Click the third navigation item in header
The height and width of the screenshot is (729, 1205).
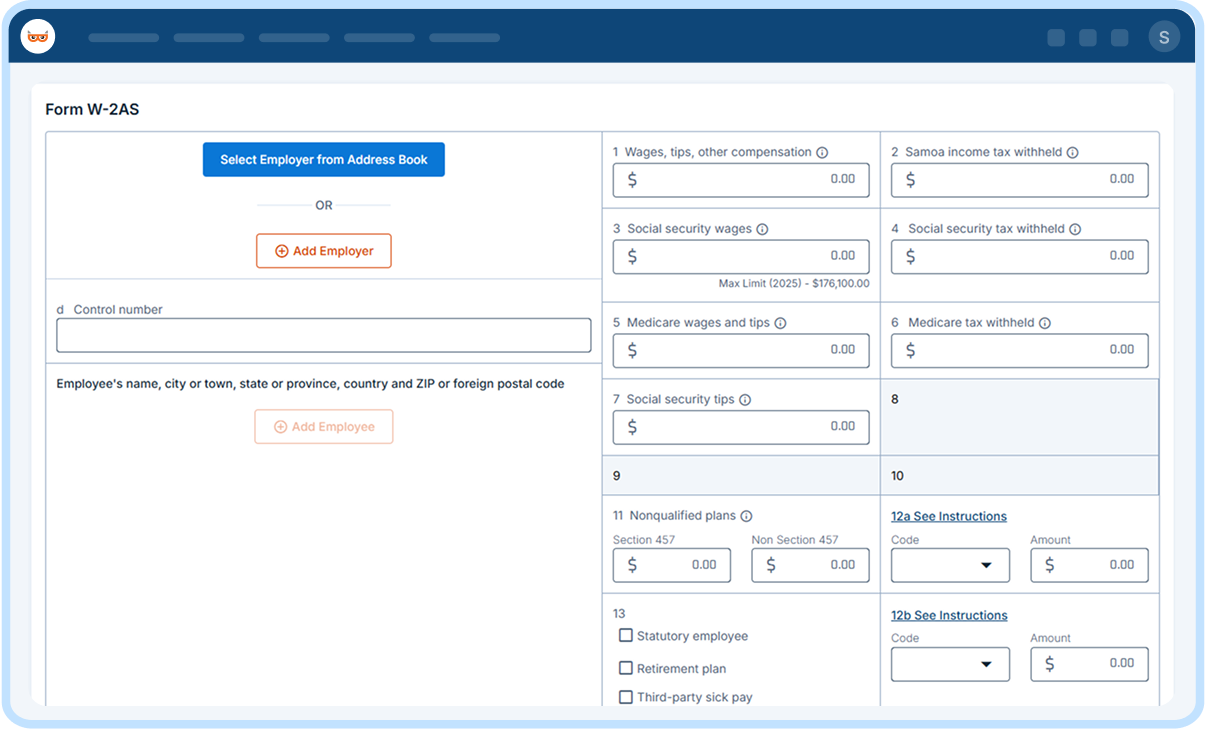coord(294,38)
